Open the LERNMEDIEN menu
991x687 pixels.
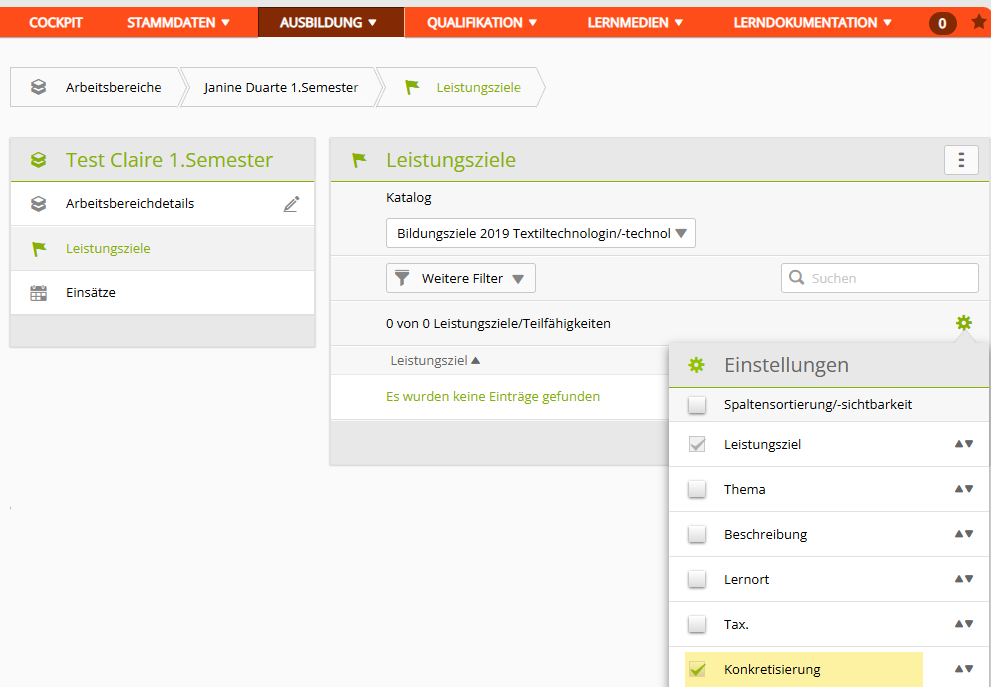tap(635, 23)
